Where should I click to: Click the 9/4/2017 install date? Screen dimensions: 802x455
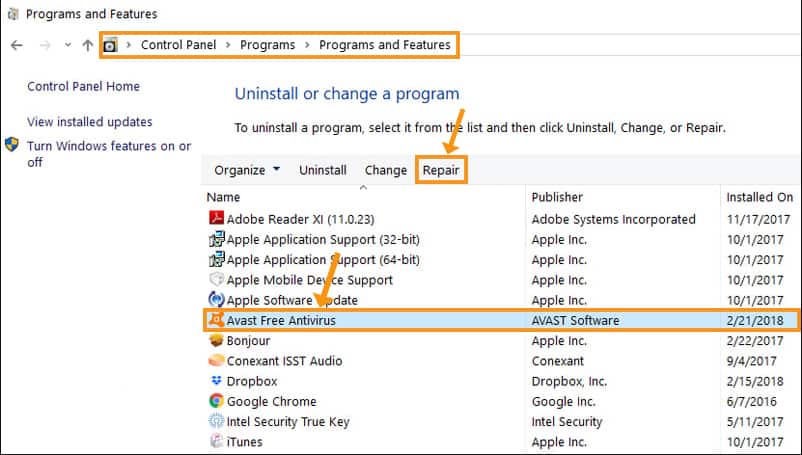751,361
